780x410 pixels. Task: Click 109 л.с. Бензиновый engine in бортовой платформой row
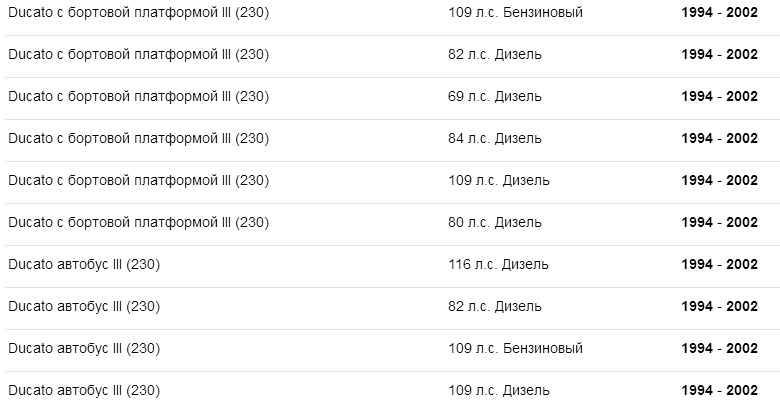pos(515,13)
